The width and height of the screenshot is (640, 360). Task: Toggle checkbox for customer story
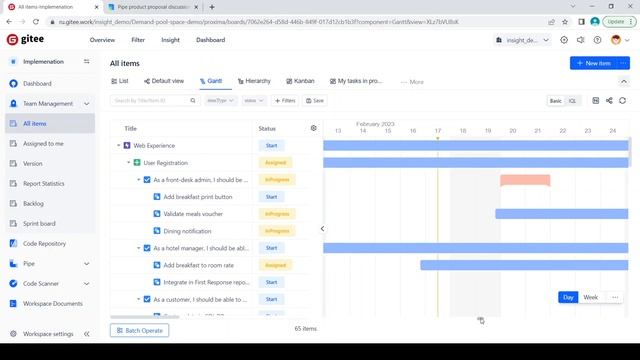[x=147, y=299]
